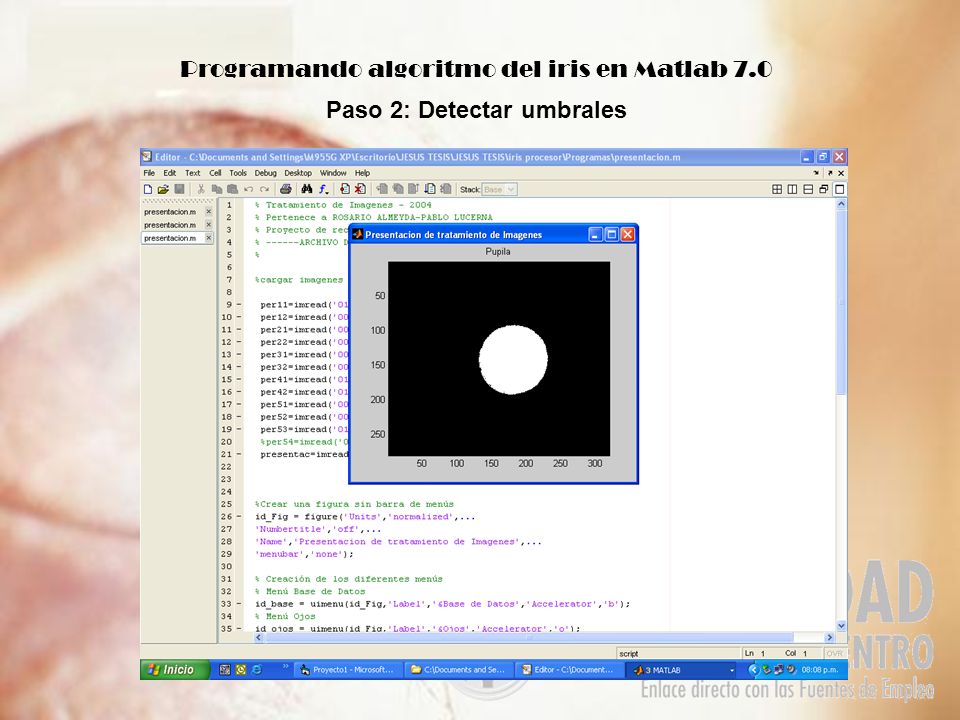This screenshot has height=720, width=960.
Task: Open the Edit menu
Action: tap(170, 173)
